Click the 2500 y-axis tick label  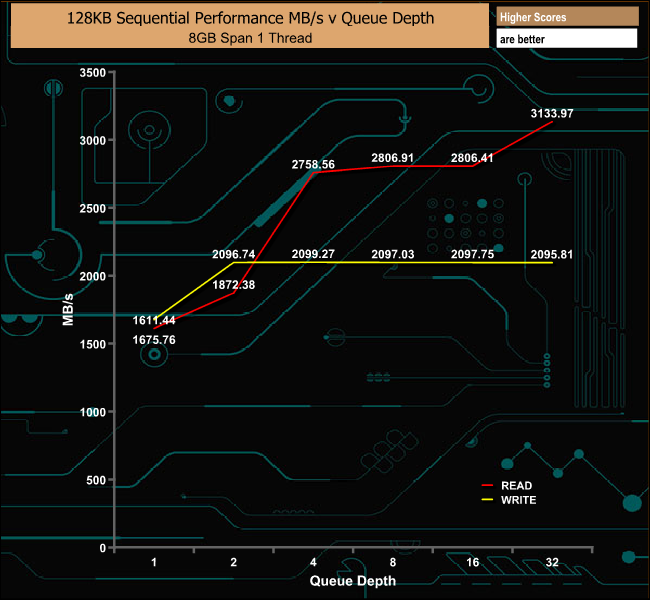[93, 209]
